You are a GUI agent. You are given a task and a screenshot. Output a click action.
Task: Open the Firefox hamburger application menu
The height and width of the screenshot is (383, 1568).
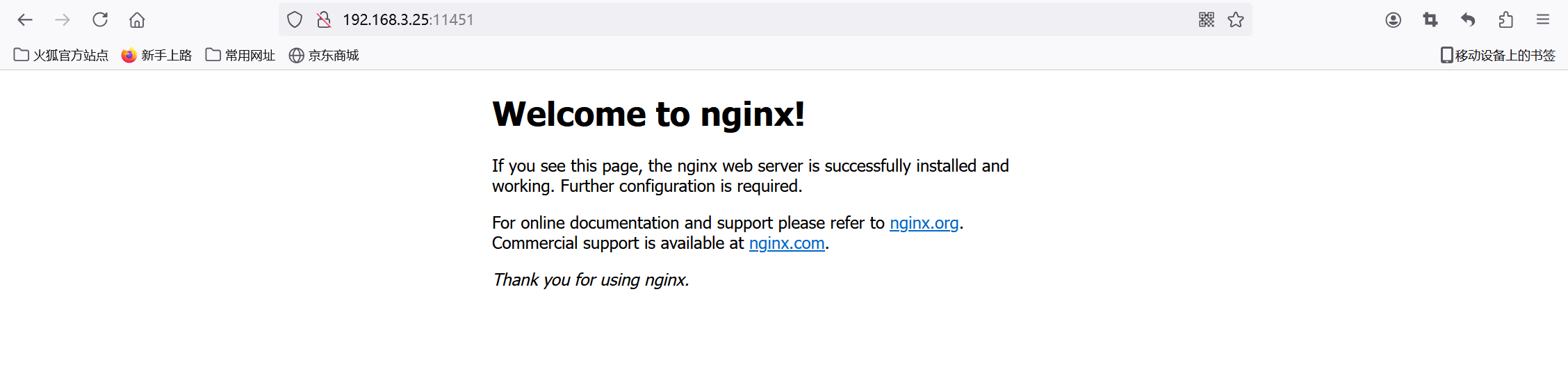point(1543,19)
